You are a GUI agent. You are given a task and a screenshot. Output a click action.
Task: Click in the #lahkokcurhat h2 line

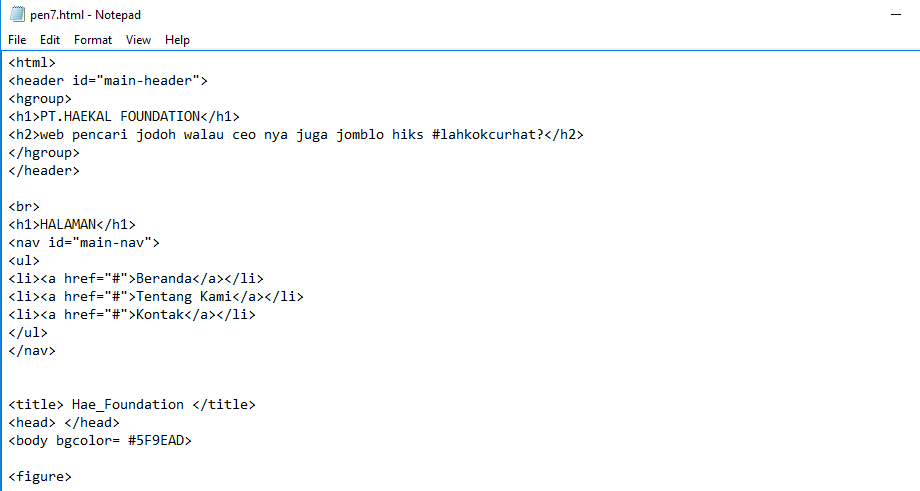(296, 135)
